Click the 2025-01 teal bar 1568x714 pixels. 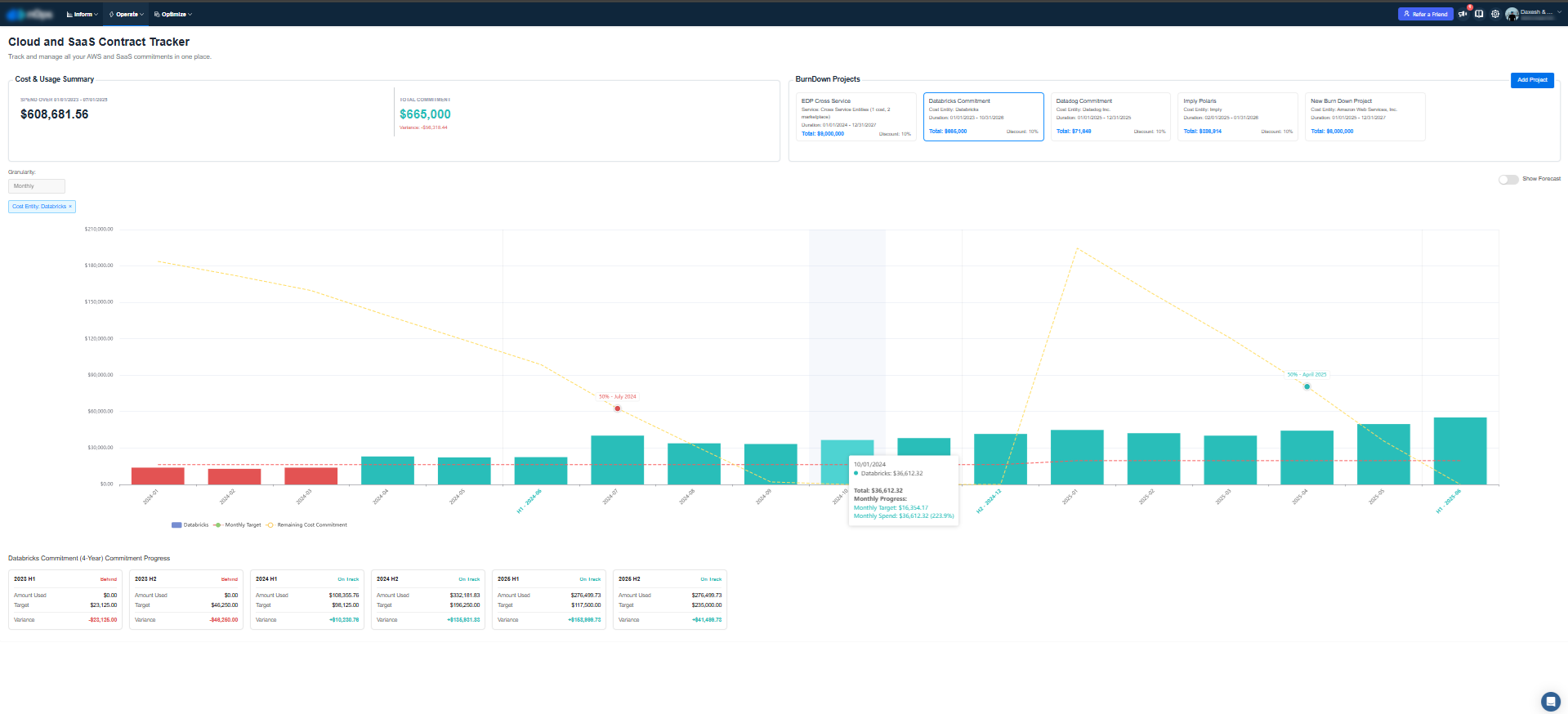click(x=1077, y=457)
